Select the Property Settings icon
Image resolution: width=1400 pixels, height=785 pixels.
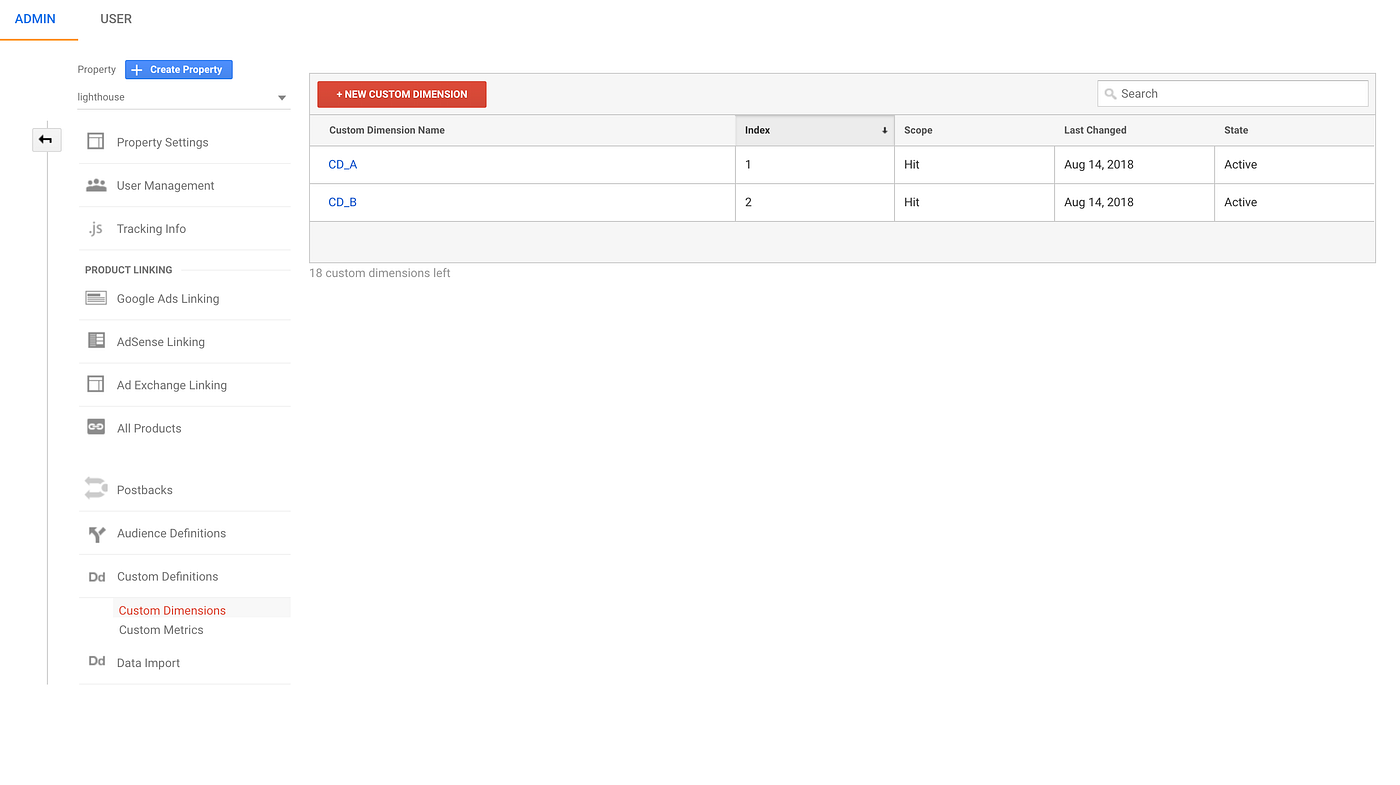[95, 141]
